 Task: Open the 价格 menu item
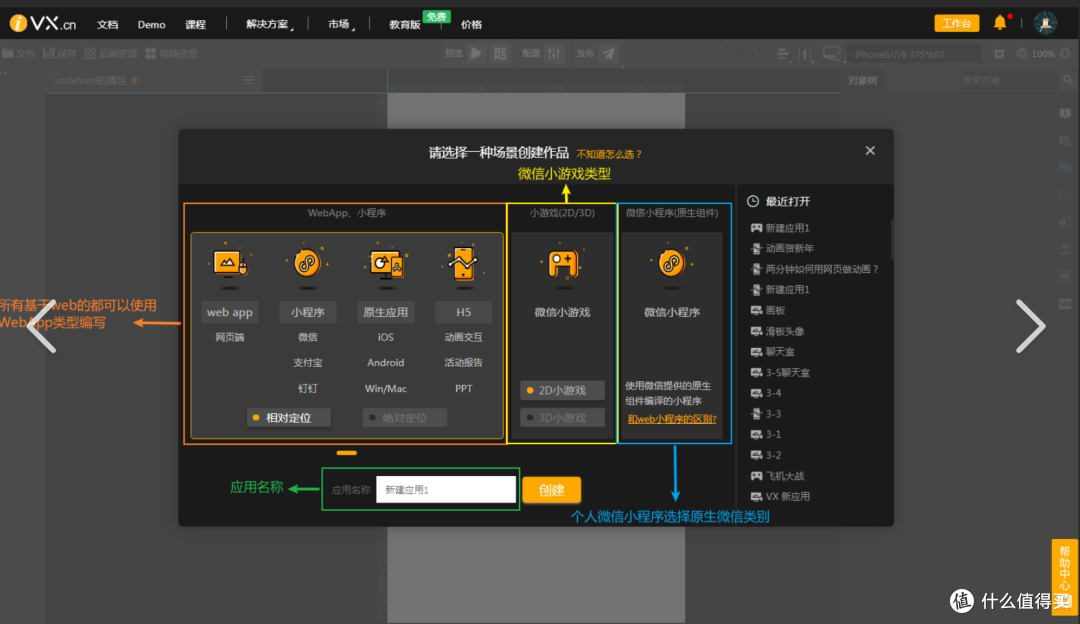(471, 24)
